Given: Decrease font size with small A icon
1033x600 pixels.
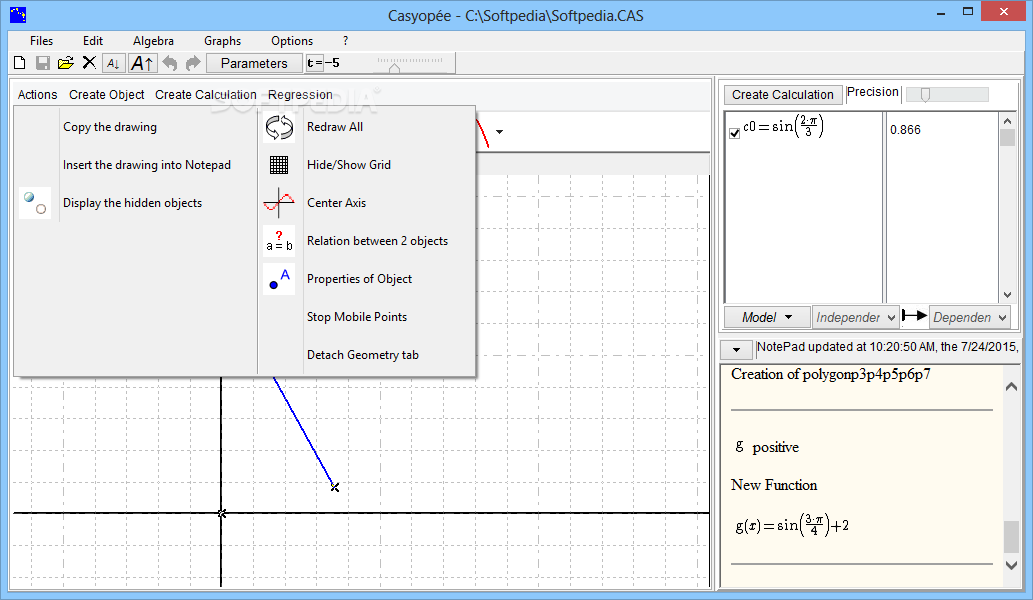Looking at the screenshot, I should click(x=113, y=63).
